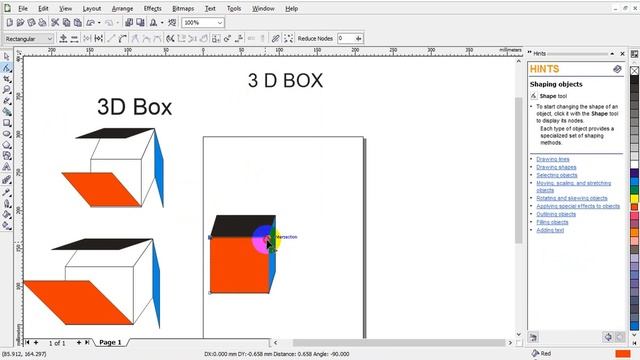Open the Layout menu

pyautogui.click(x=91, y=8)
